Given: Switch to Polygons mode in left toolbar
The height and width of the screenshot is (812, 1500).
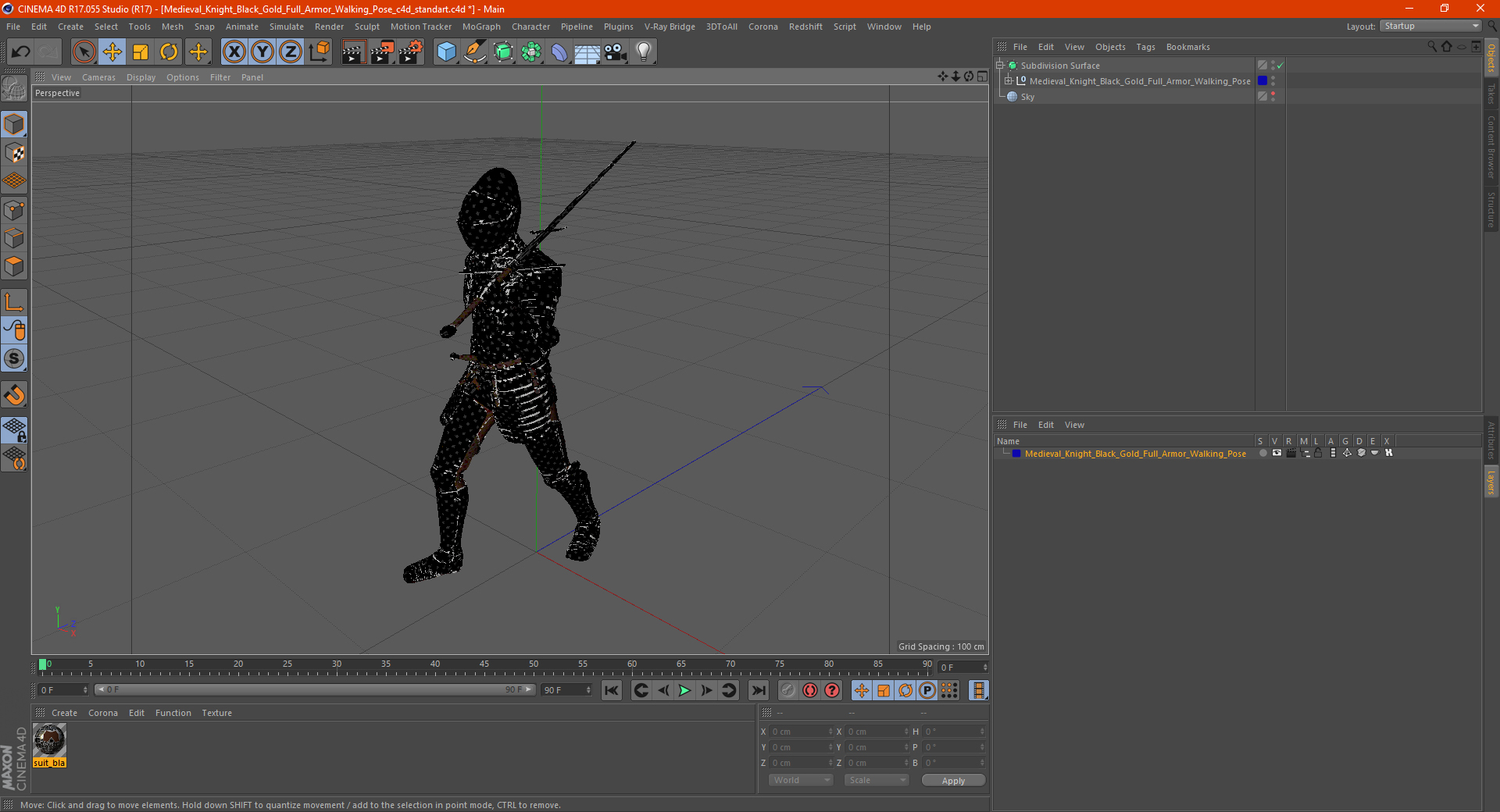Looking at the screenshot, I should pos(14,266).
